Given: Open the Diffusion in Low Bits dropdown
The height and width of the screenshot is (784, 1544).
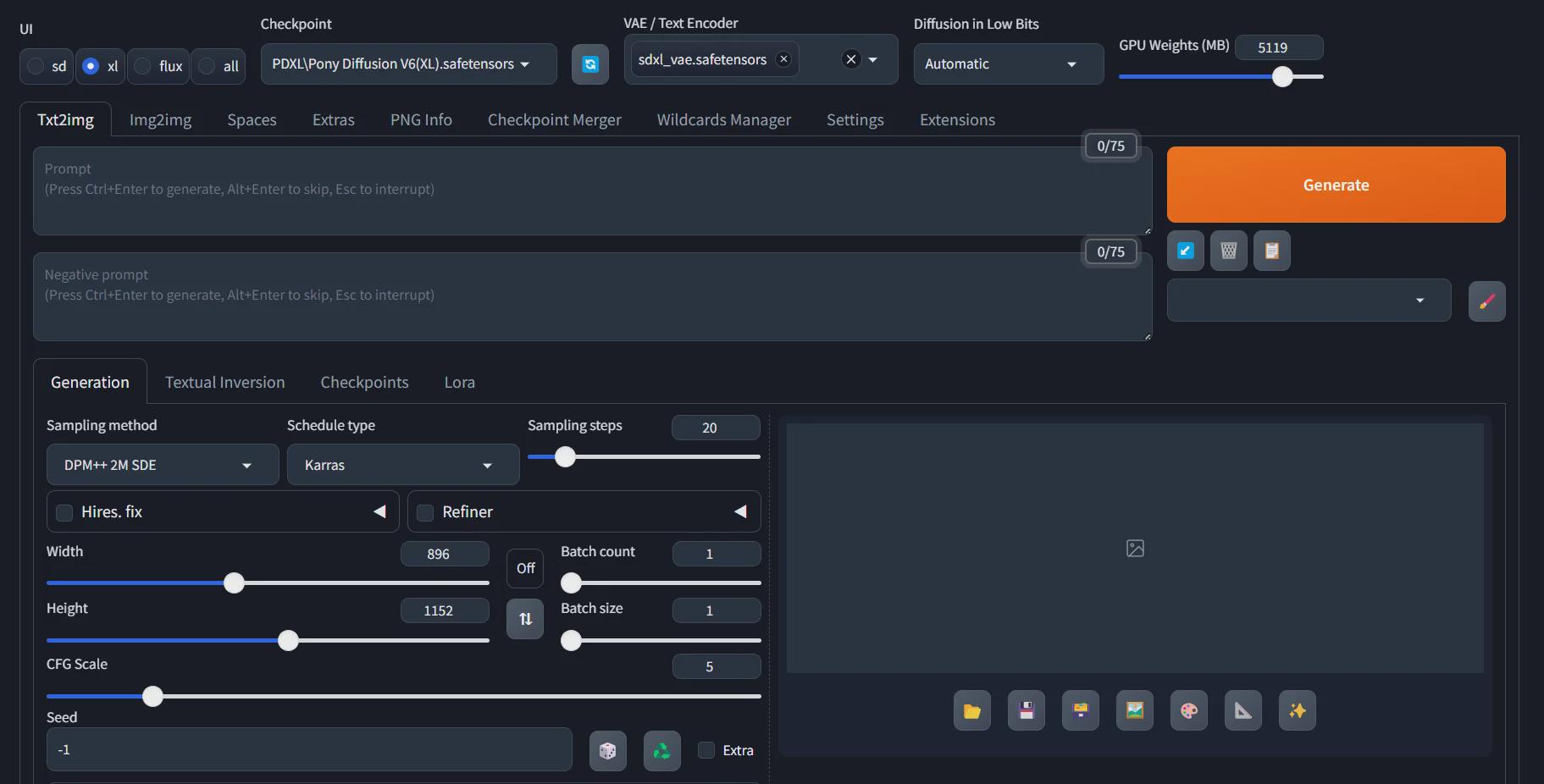Looking at the screenshot, I should pyautogui.click(x=1009, y=64).
